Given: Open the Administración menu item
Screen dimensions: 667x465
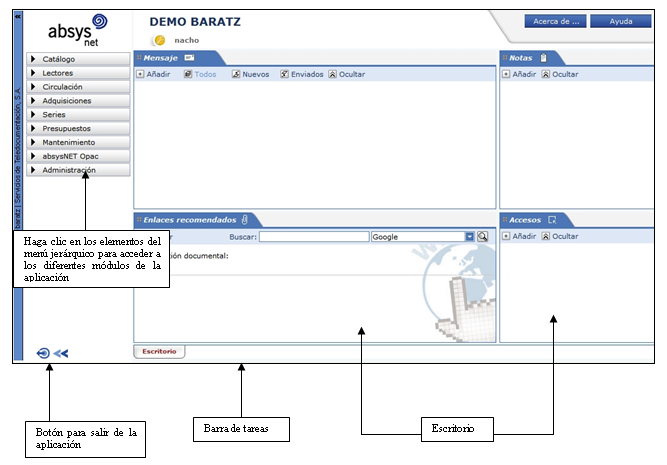Looking at the screenshot, I should pyautogui.click(x=78, y=170).
